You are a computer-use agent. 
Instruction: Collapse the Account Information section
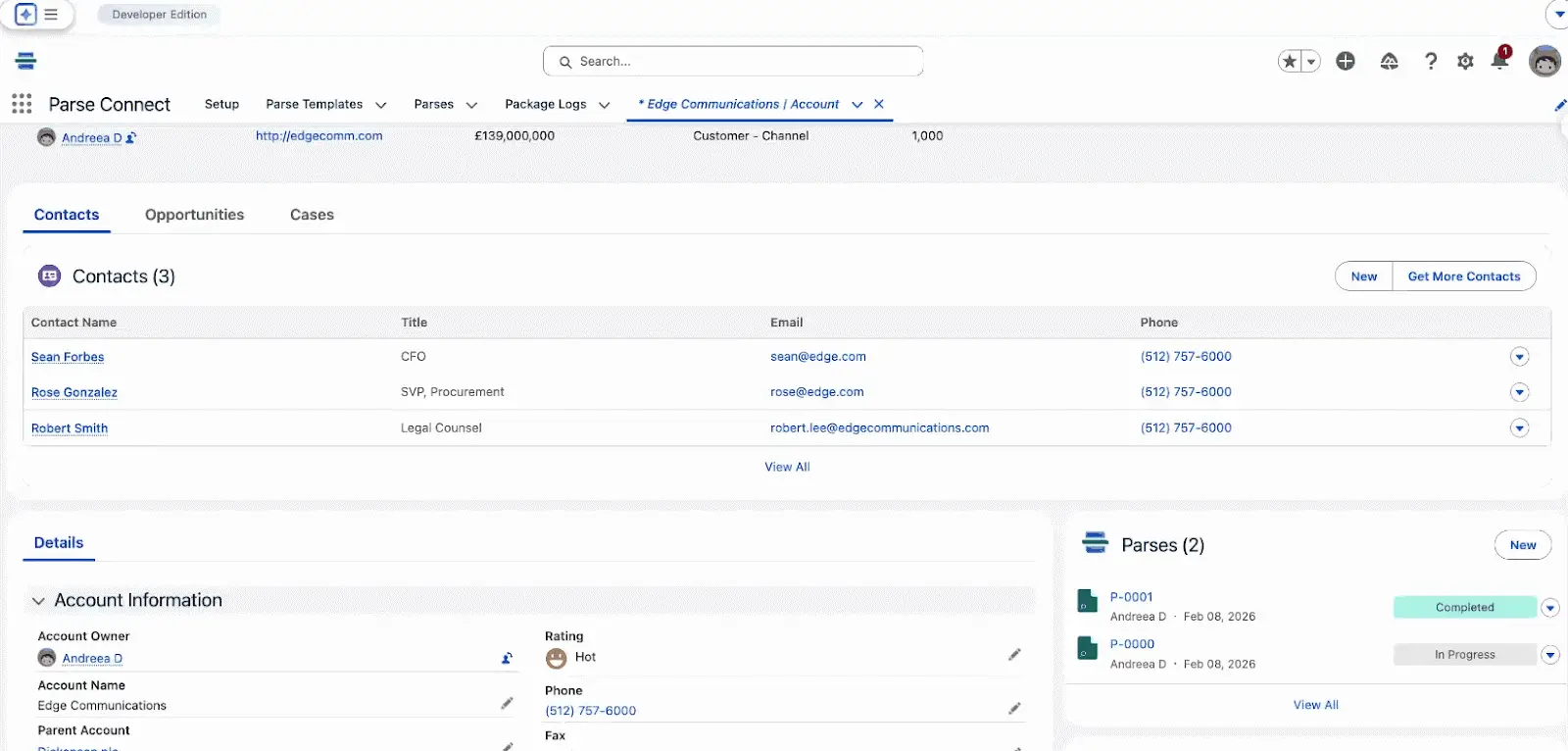(38, 601)
